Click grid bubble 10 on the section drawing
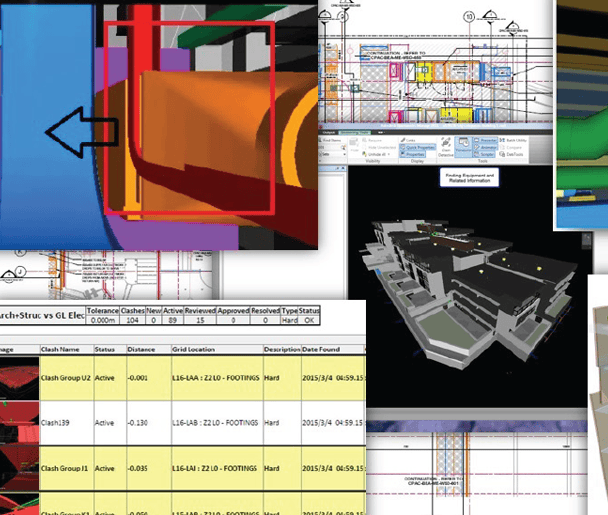The height and width of the screenshot is (515, 608). coord(469,17)
